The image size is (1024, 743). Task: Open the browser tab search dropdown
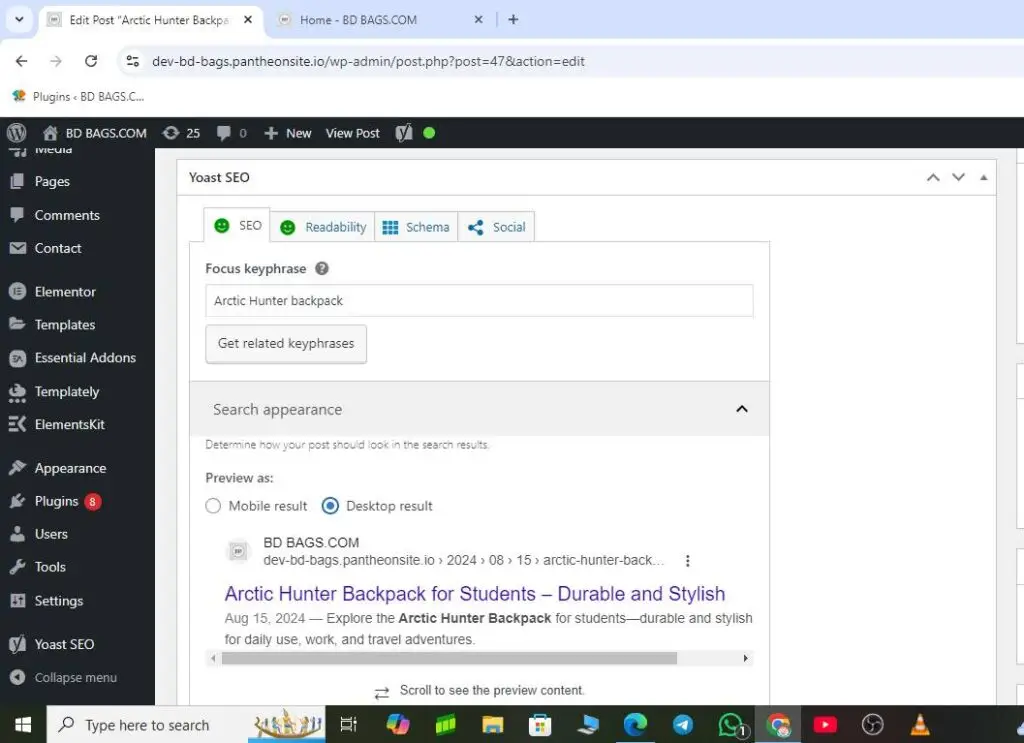tap(20, 20)
